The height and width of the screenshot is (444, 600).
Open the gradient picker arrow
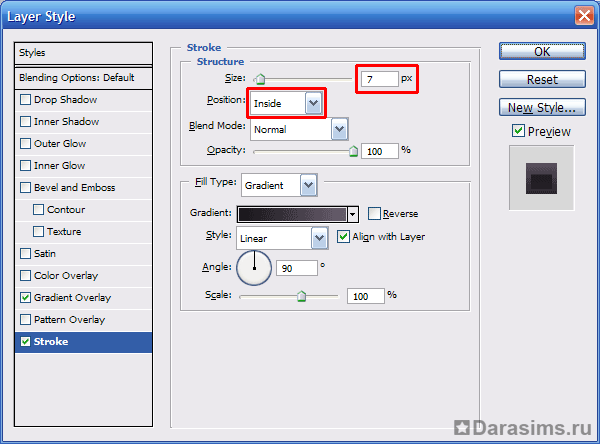[x=353, y=214]
